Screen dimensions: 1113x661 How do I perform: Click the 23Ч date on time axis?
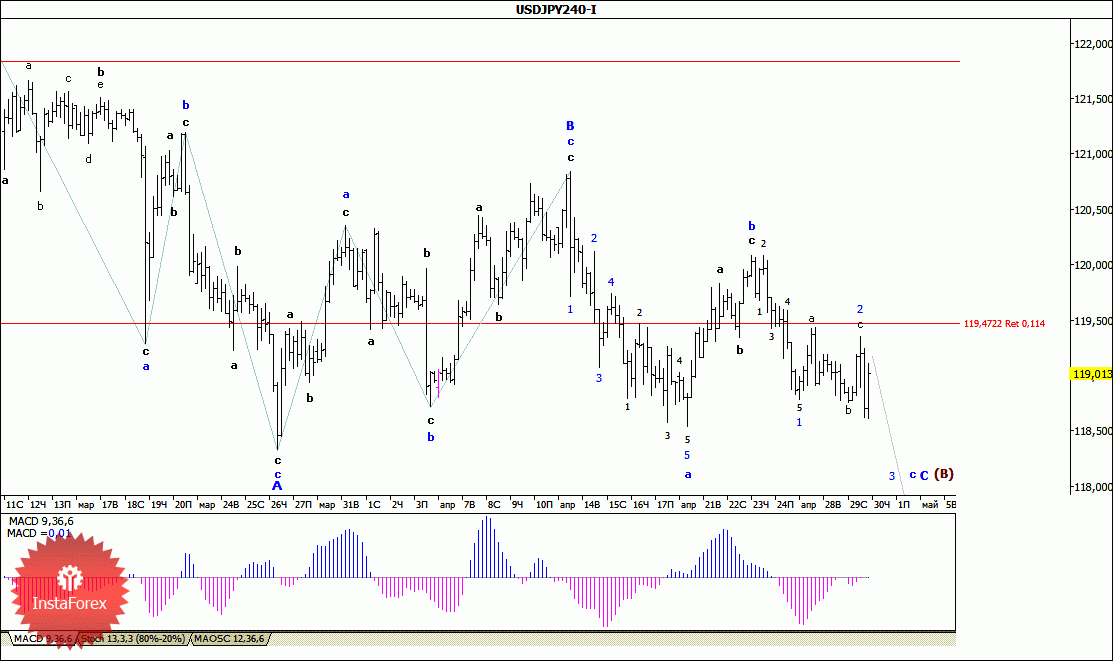coord(761,505)
